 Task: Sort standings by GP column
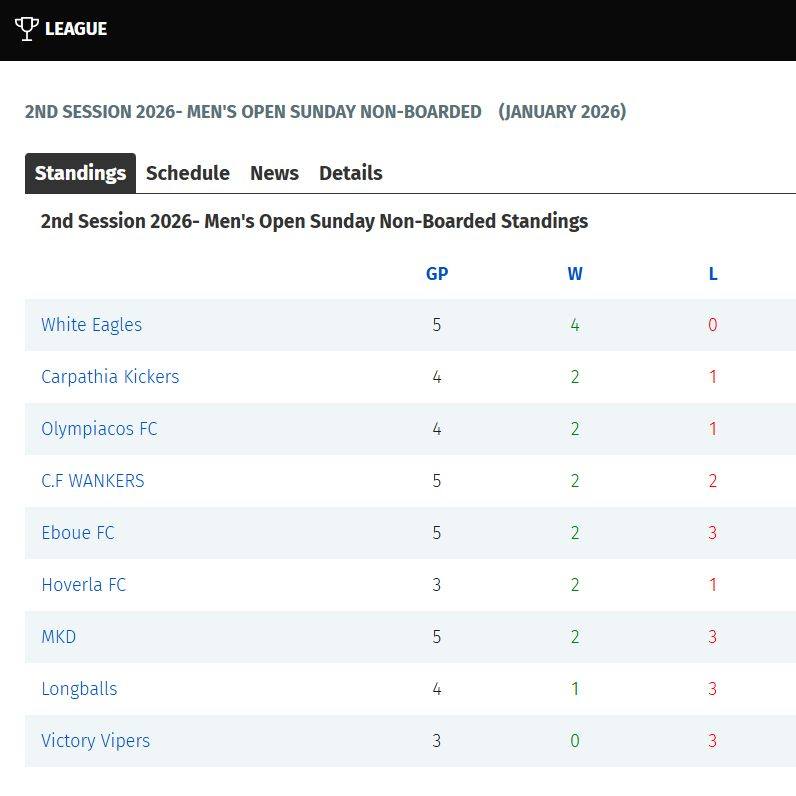437,274
